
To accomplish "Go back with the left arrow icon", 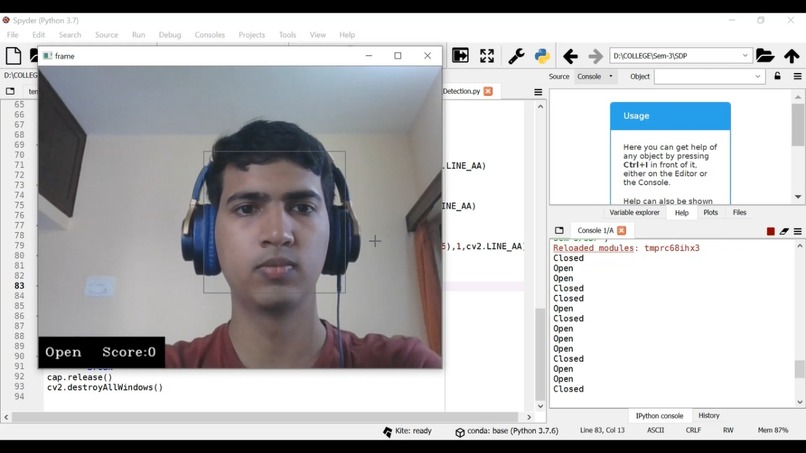I will pyautogui.click(x=570, y=56).
